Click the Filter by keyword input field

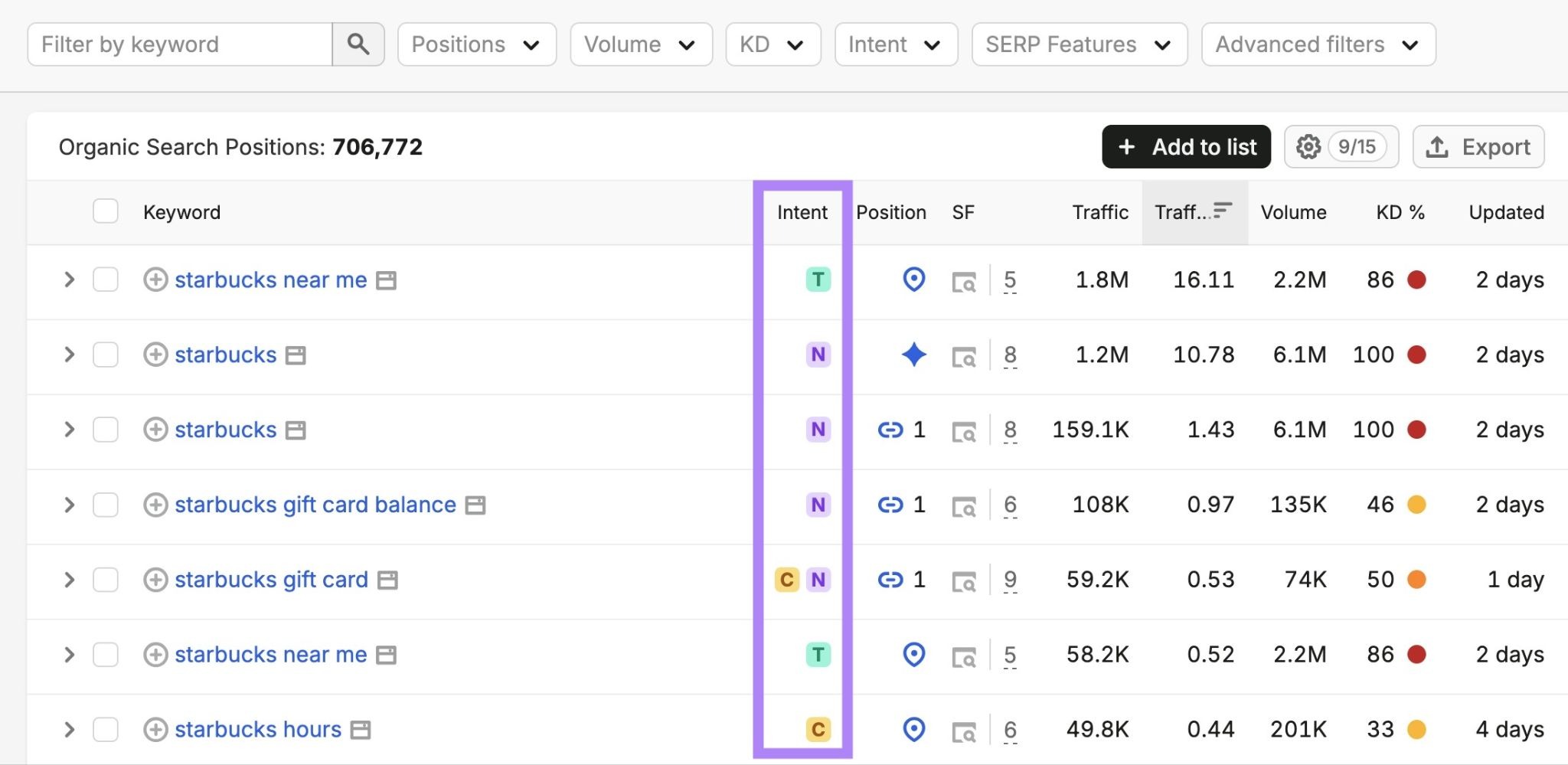tap(180, 44)
